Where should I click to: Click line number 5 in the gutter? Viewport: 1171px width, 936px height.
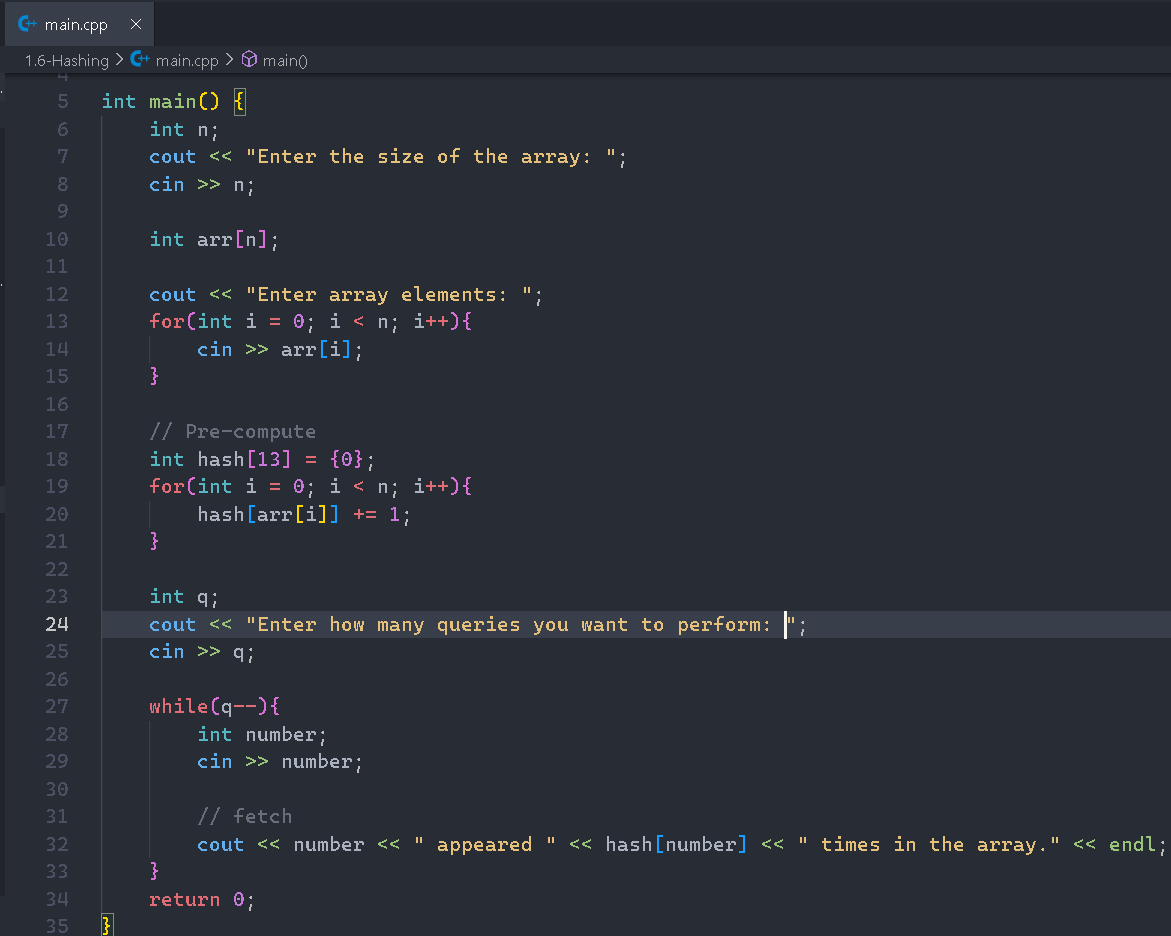(63, 102)
